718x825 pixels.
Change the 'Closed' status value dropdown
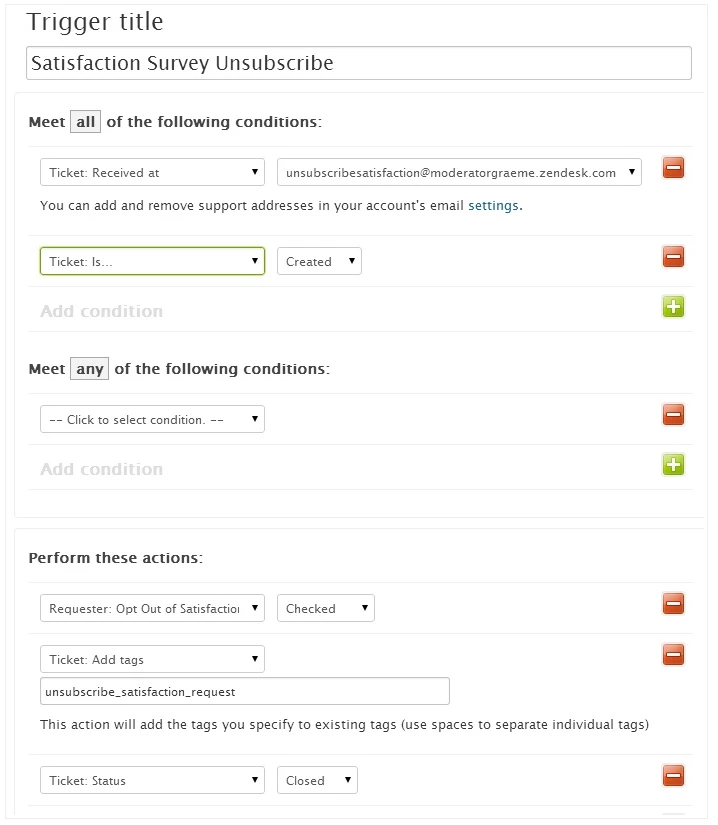click(x=317, y=780)
